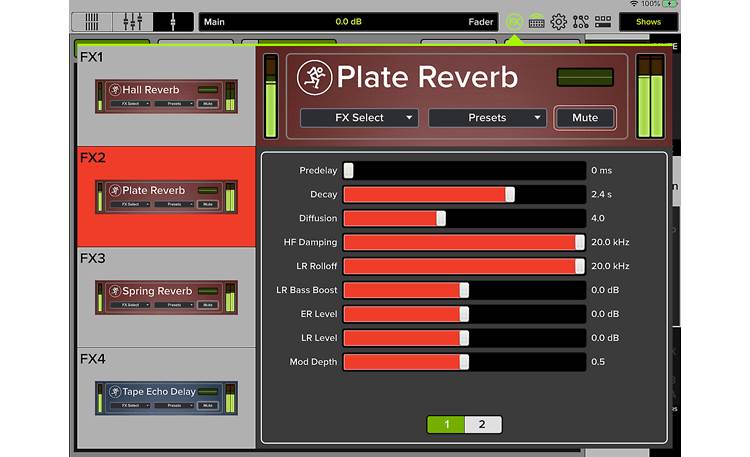Select the FX4 Tape Echo Delay slot
Screen dimensions: 750x457
coord(166,398)
